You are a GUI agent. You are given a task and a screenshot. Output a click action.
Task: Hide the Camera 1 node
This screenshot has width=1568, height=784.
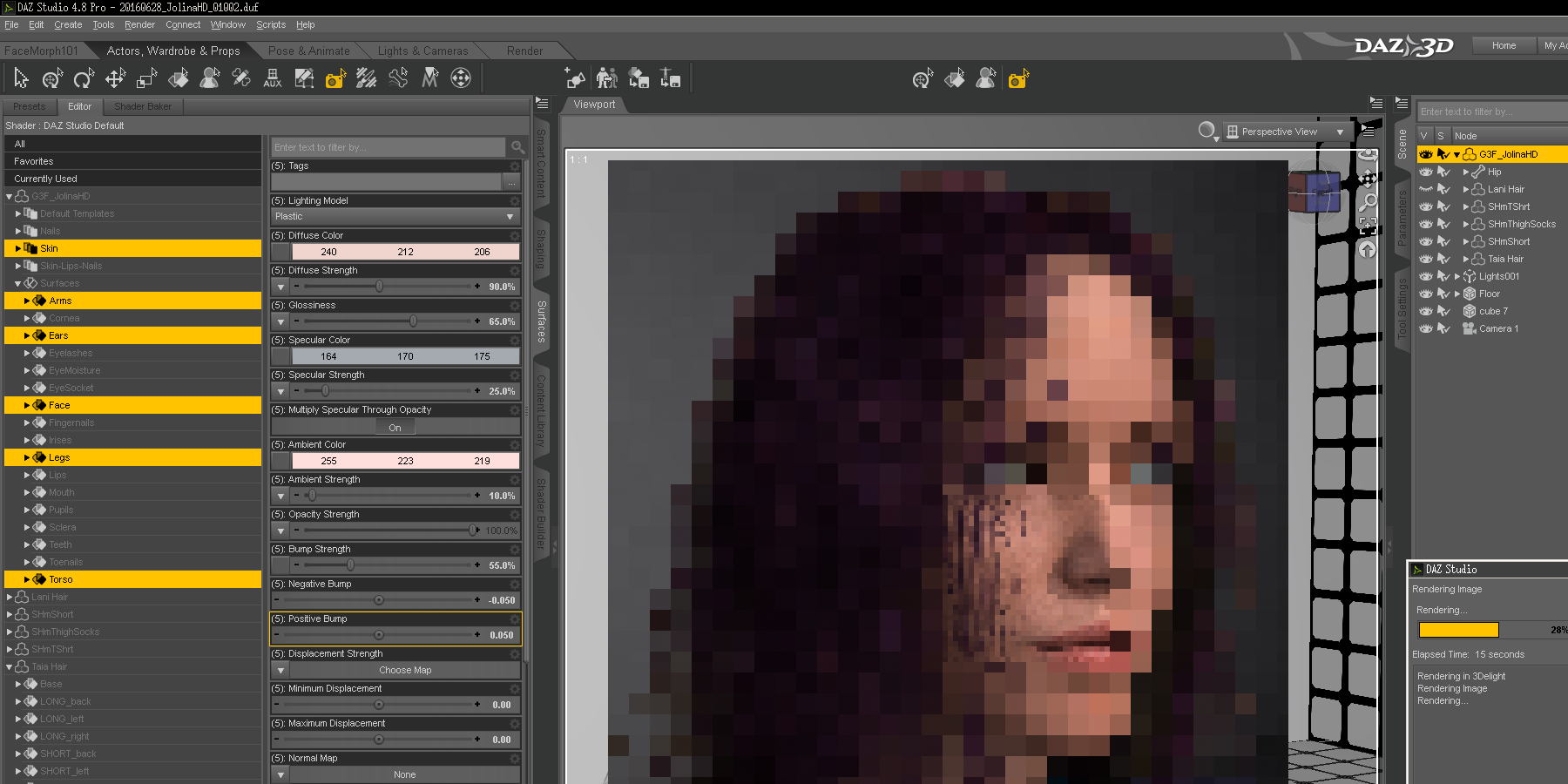click(x=1426, y=328)
